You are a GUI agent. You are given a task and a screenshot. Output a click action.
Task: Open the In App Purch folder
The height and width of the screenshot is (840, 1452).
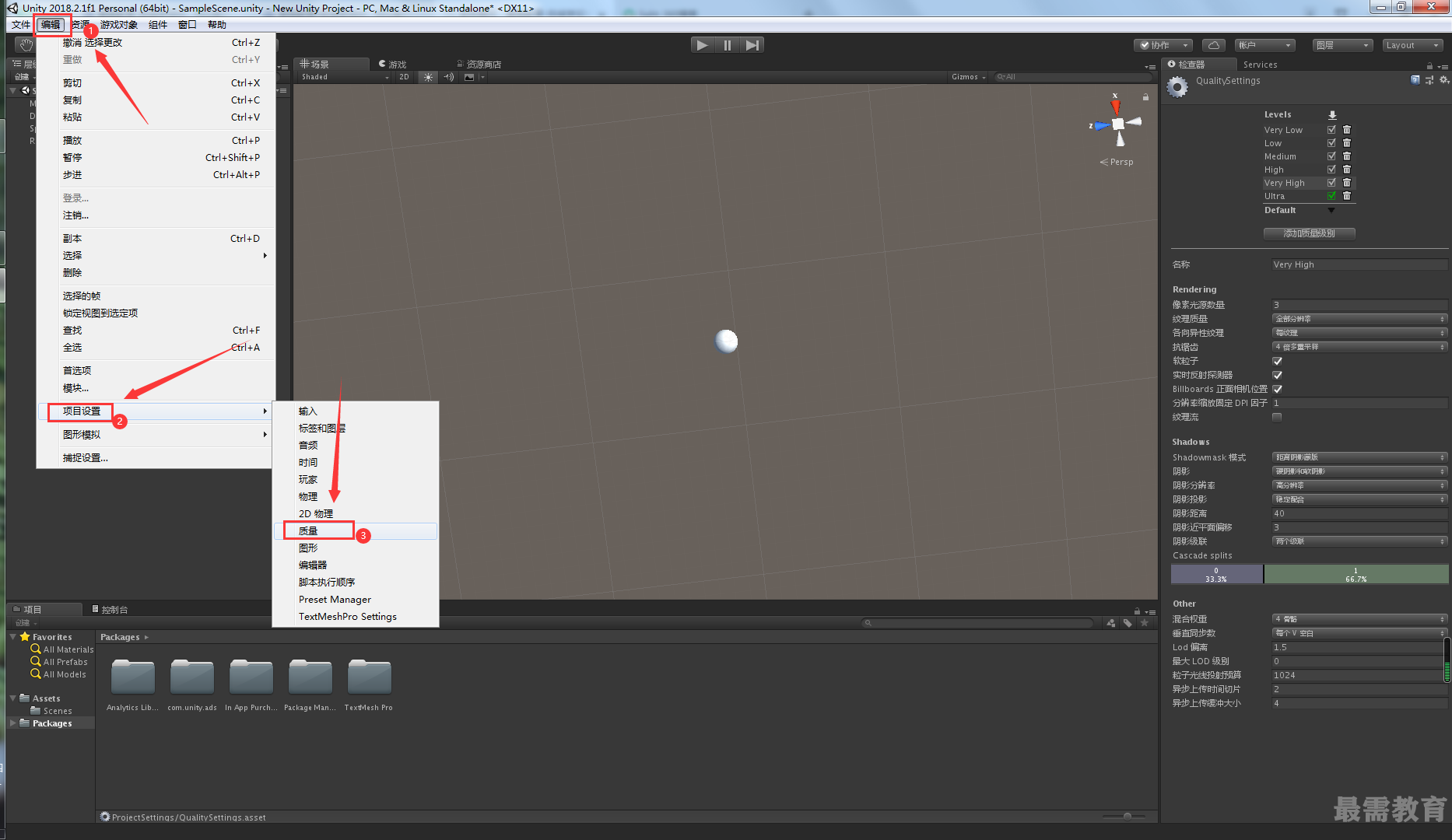click(251, 677)
